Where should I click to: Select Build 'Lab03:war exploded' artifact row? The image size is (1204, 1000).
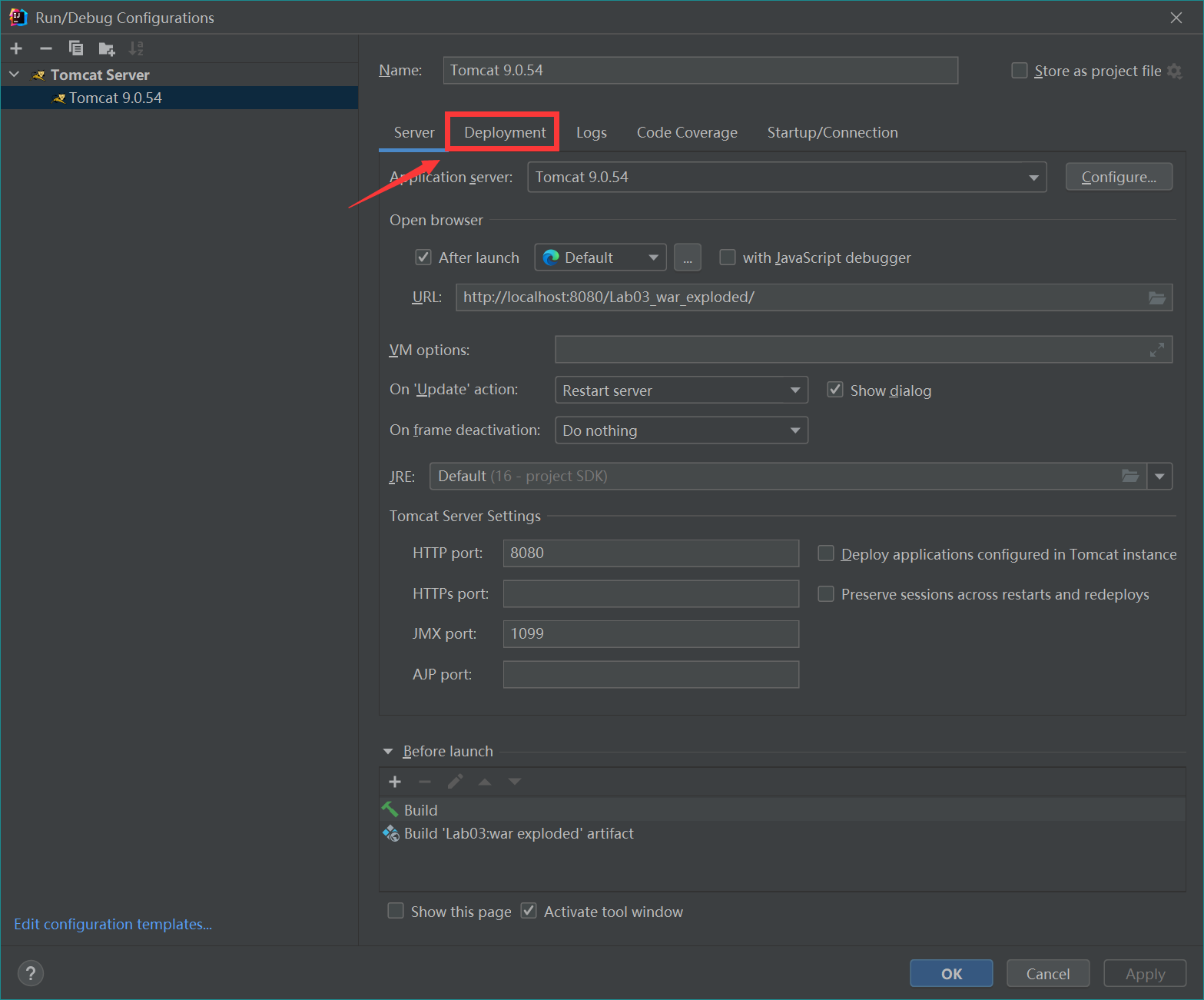782,833
